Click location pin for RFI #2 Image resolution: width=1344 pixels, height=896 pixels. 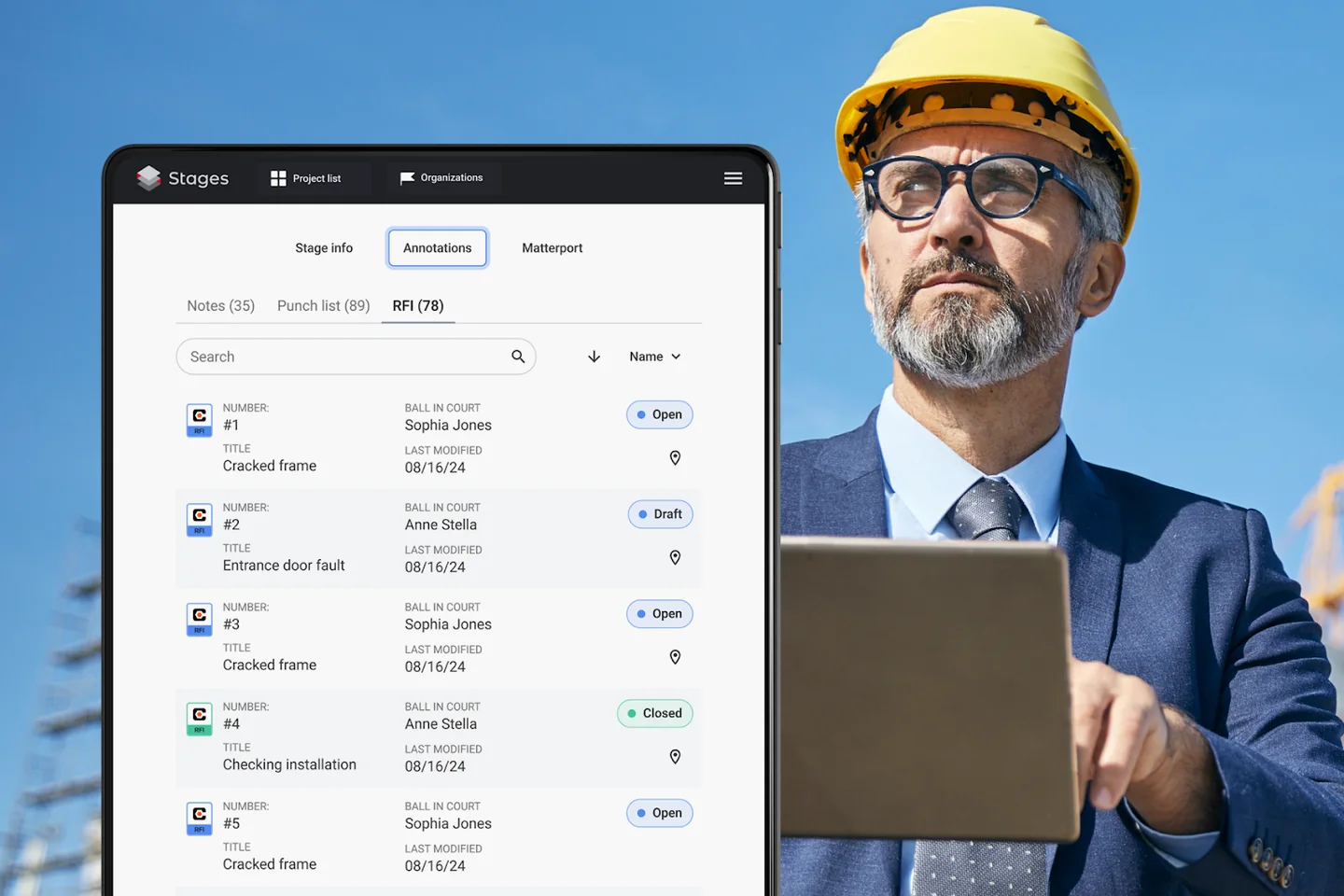675,558
